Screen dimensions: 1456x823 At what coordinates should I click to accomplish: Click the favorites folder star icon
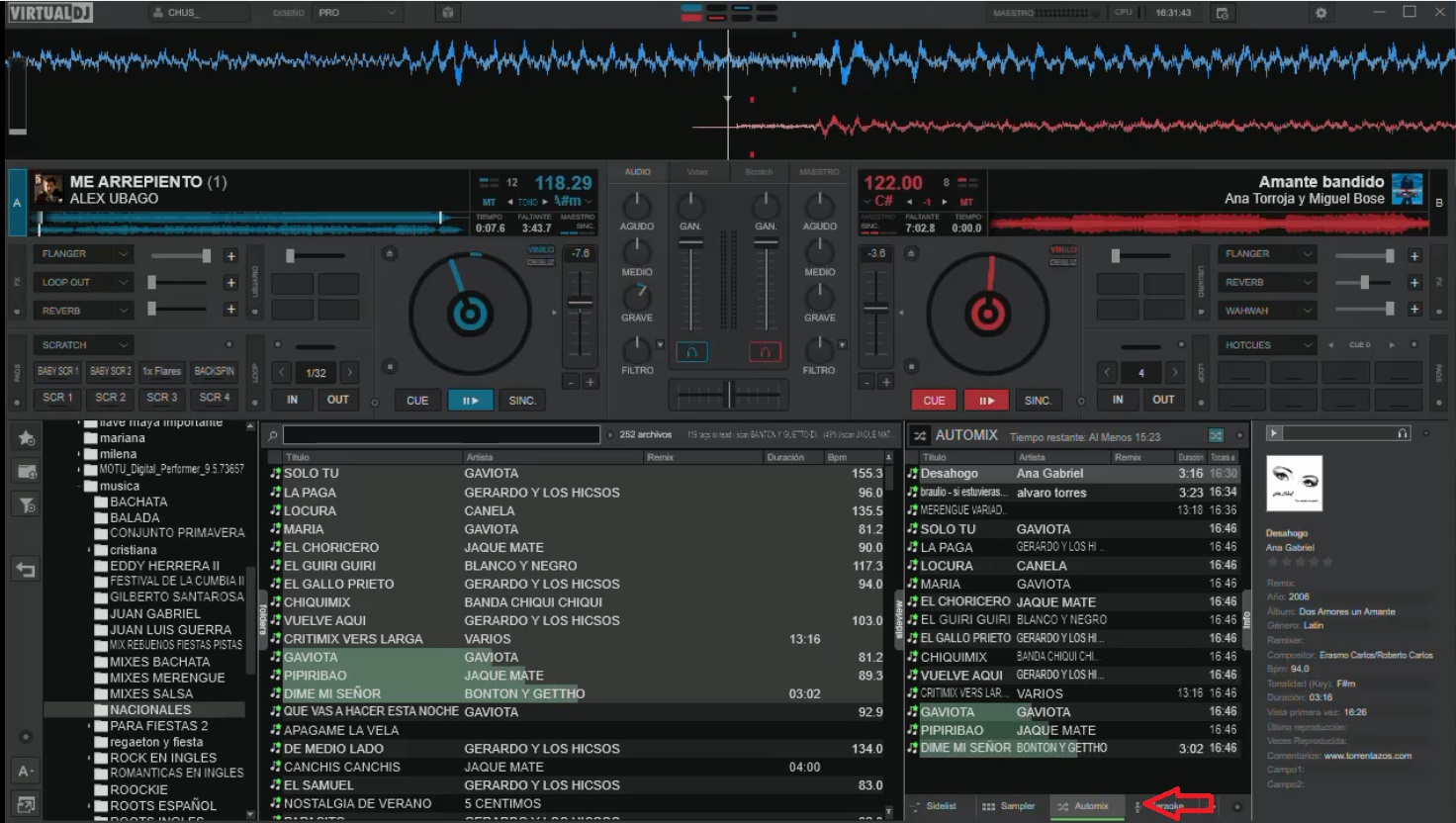27,438
